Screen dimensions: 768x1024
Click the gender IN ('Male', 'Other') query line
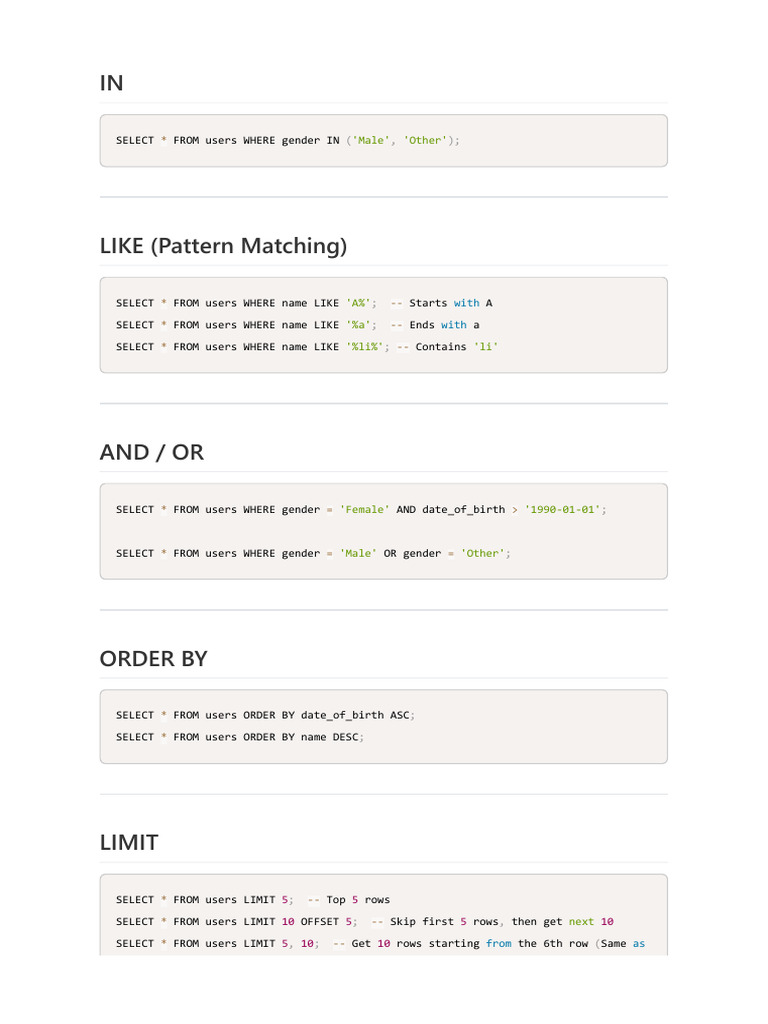coord(288,140)
